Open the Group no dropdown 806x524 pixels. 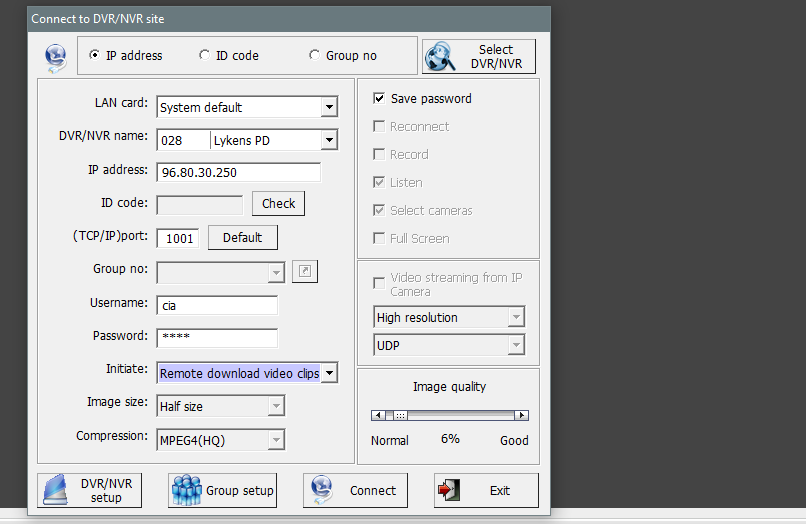pos(276,273)
